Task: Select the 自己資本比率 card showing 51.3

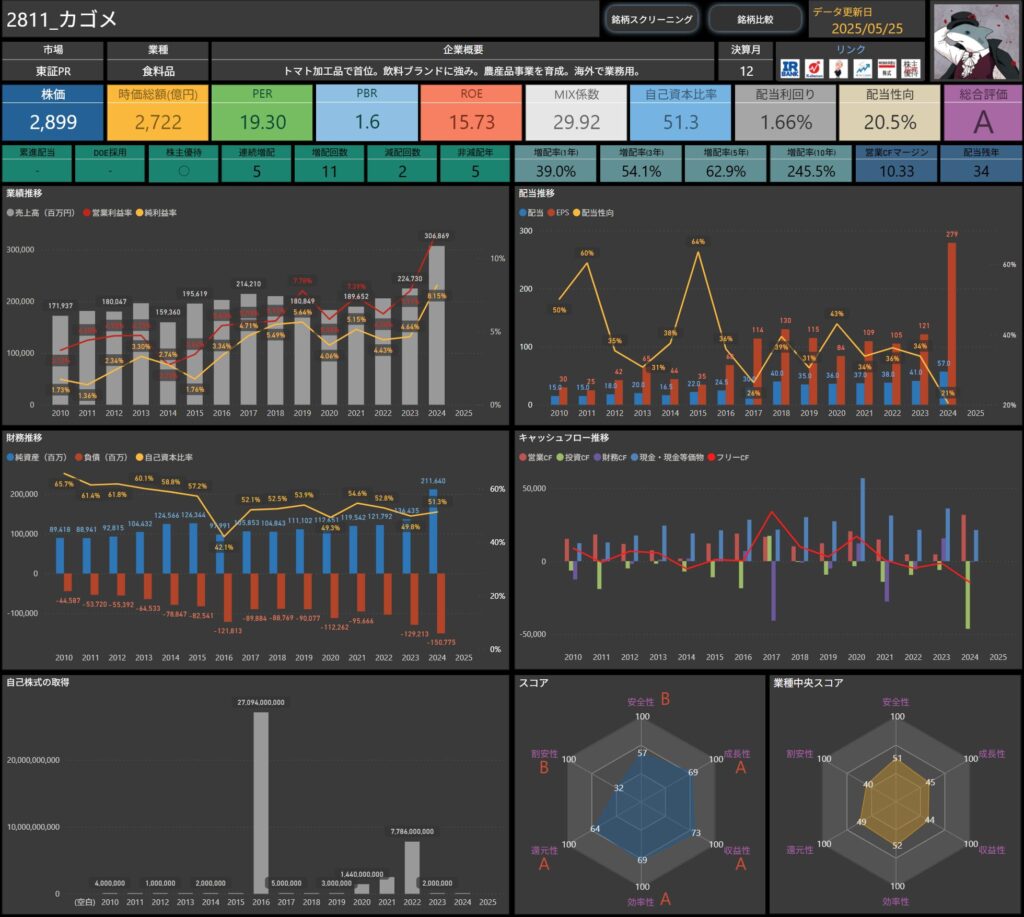Action: tap(680, 112)
